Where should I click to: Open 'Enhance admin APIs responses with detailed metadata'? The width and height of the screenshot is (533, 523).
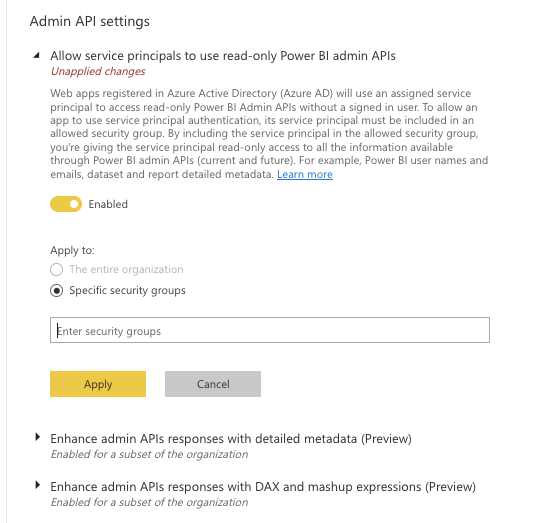231,439
